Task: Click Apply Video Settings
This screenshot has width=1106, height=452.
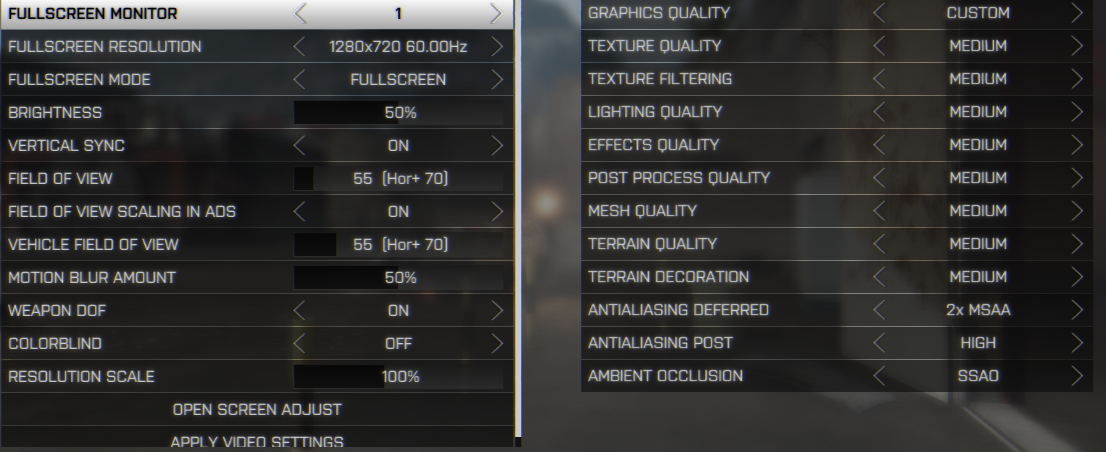Action: pos(257,441)
